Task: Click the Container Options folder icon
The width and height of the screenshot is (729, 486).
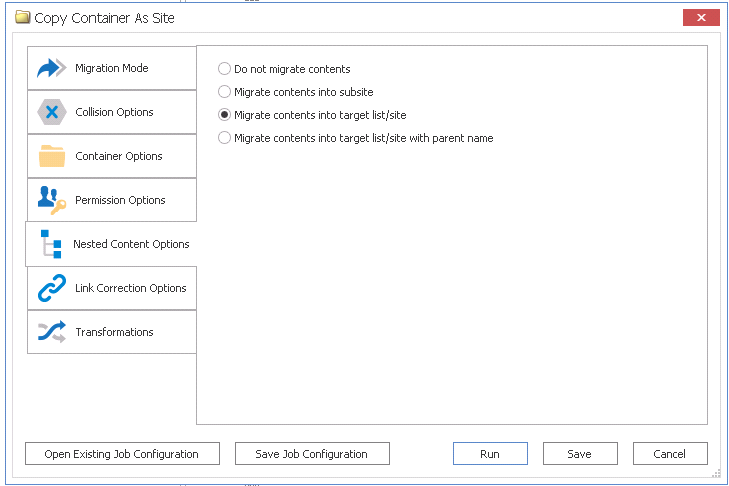Action: [x=51, y=156]
